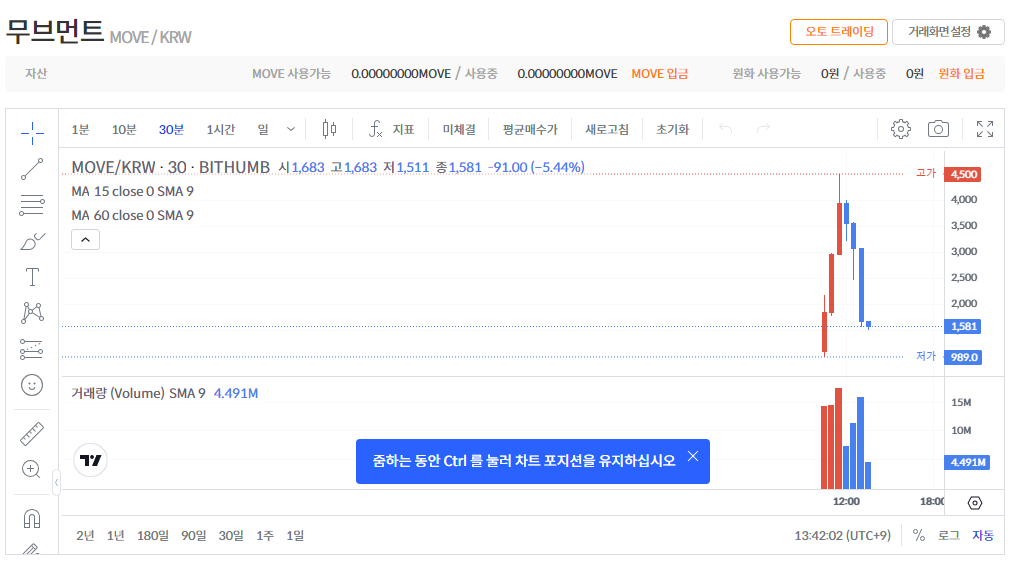The image size is (1015, 561).
Task: Set range to 1년
Action: point(115,535)
